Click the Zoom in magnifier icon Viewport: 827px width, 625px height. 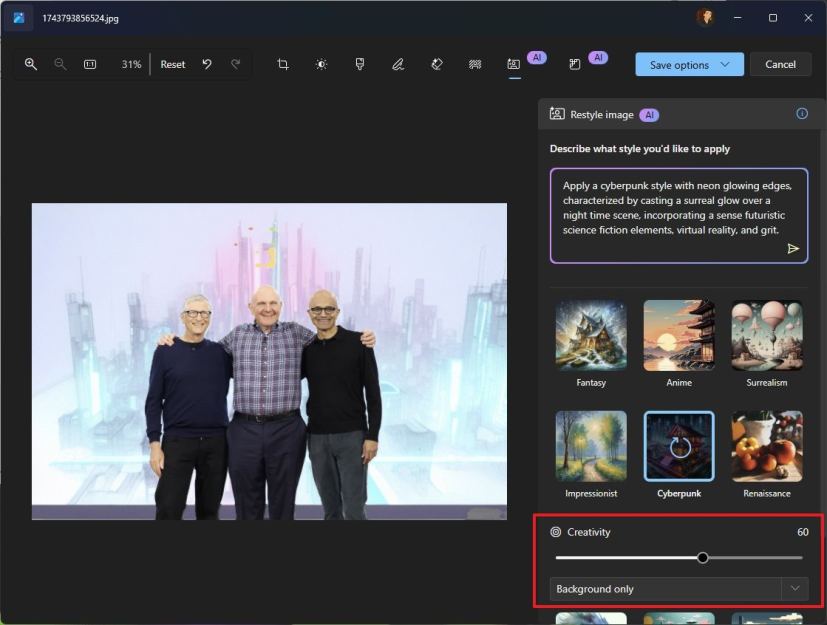click(30, 63)
